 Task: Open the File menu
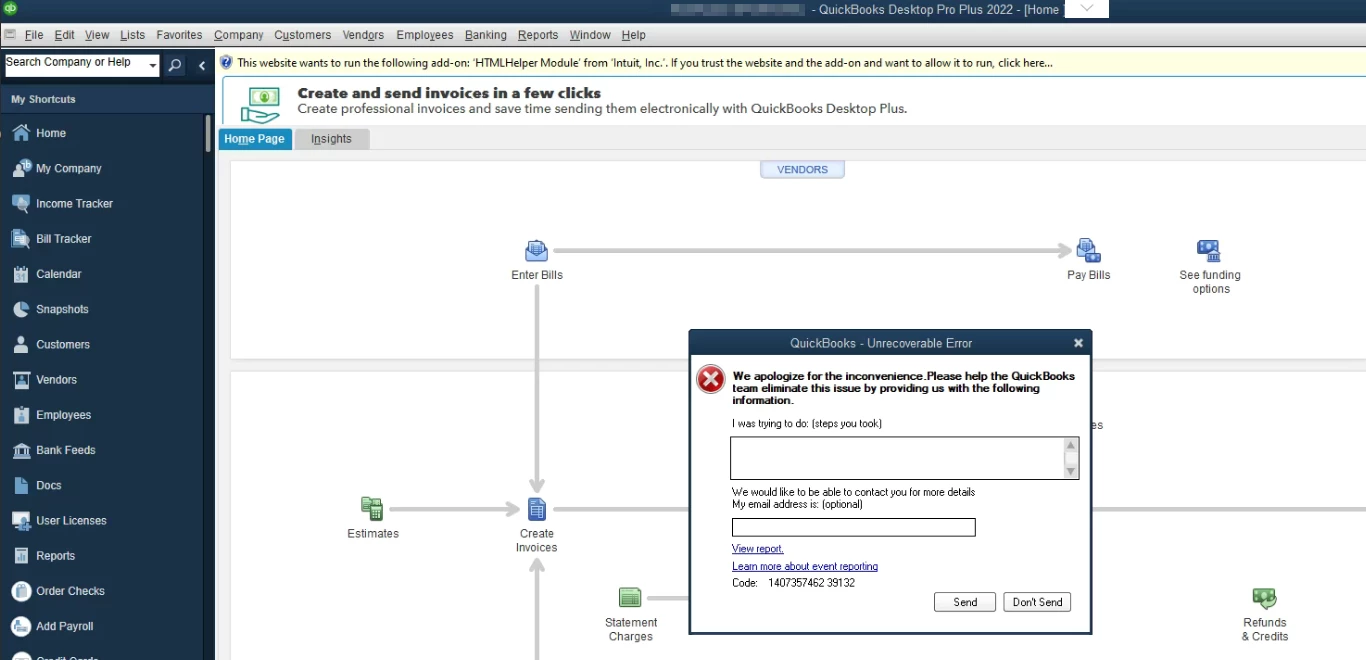[34, 35]
